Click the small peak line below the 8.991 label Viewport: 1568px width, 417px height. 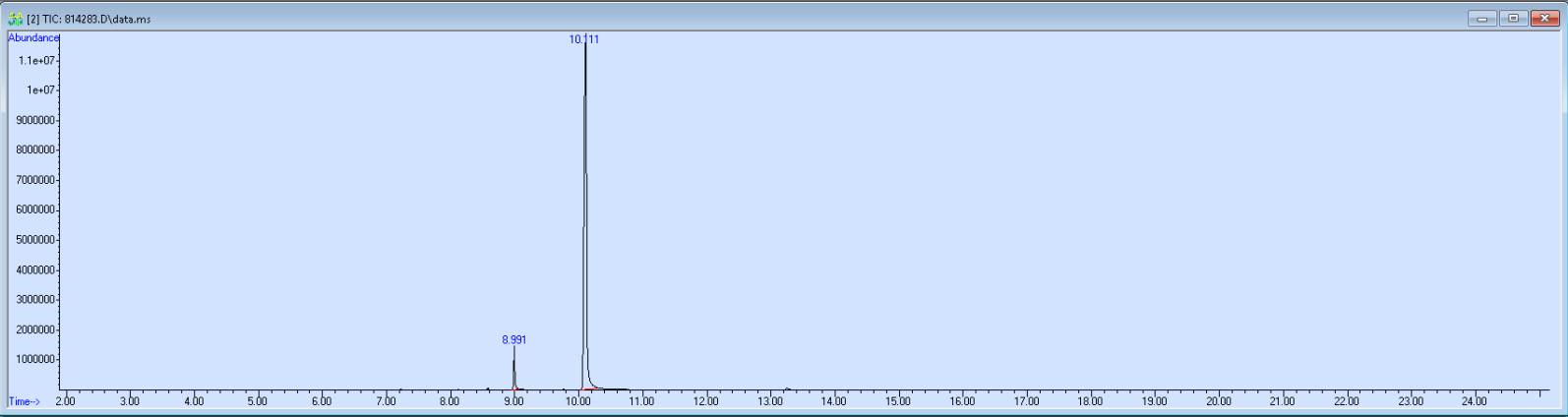[x=513, y=369]
